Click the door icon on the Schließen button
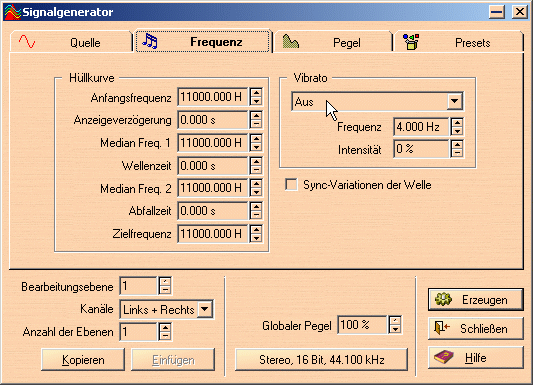Viewport: 533px width, 385px height. pos(442,328)
